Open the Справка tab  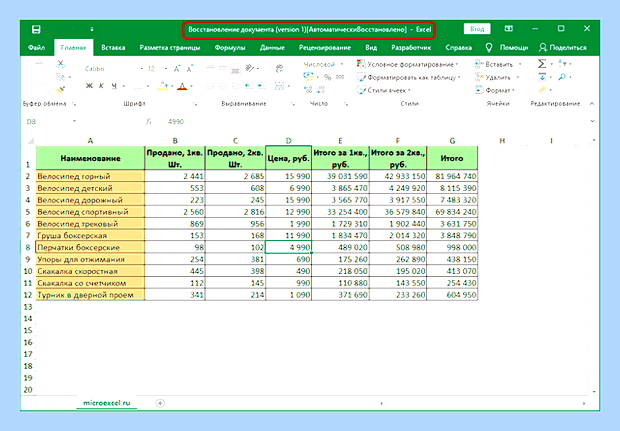[458, 47]
